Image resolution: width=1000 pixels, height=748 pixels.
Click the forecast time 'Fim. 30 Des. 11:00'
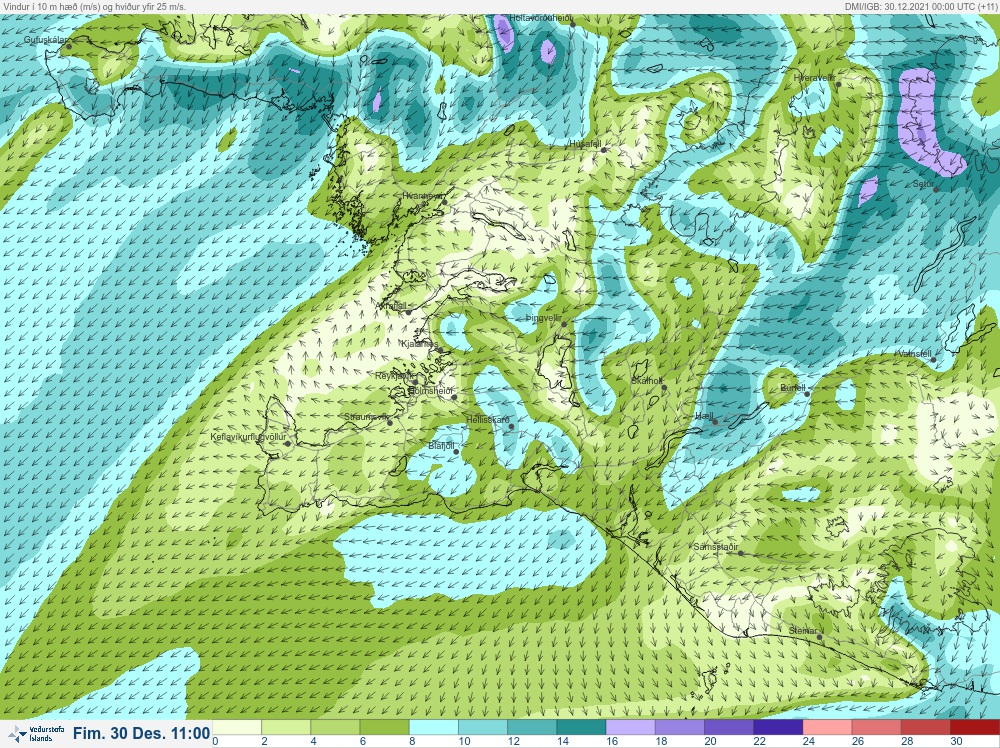click(141, 733)
